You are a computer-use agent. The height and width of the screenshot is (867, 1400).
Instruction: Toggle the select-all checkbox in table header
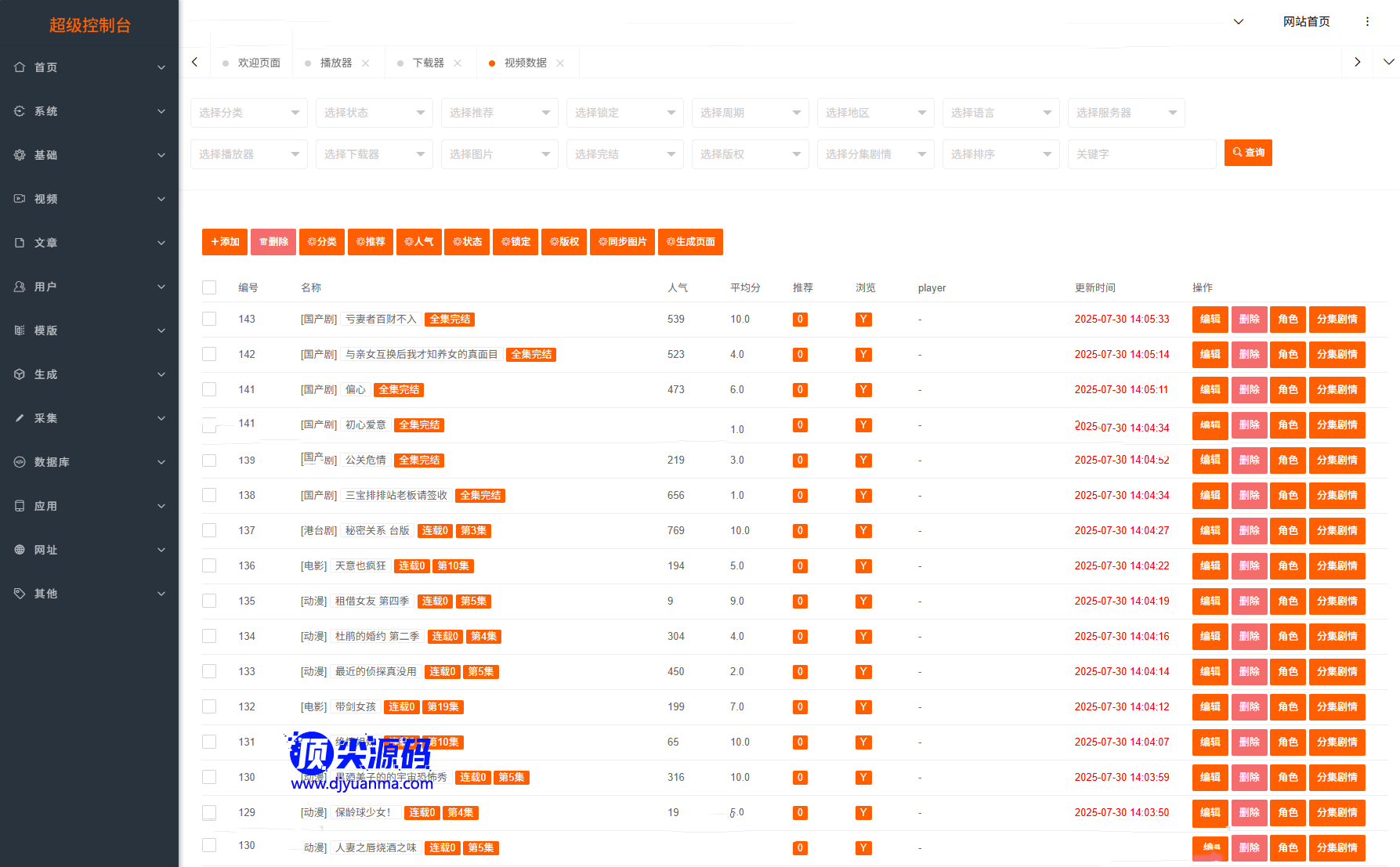(209, 287)
